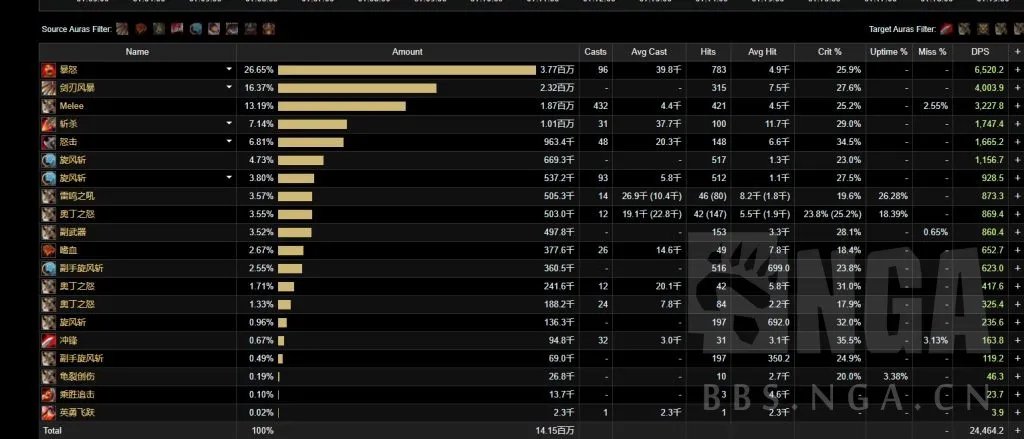This screenshot has width=1024, height=439.
Task: Expand the 怒击 row dropdown arrow
Action: (229, 142)
